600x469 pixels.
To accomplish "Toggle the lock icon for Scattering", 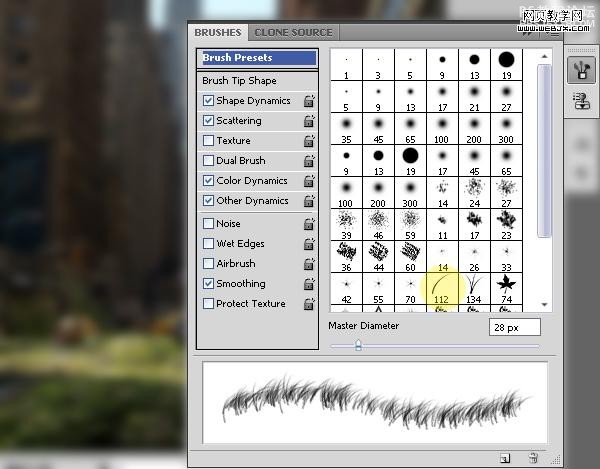I will (309, 121).
